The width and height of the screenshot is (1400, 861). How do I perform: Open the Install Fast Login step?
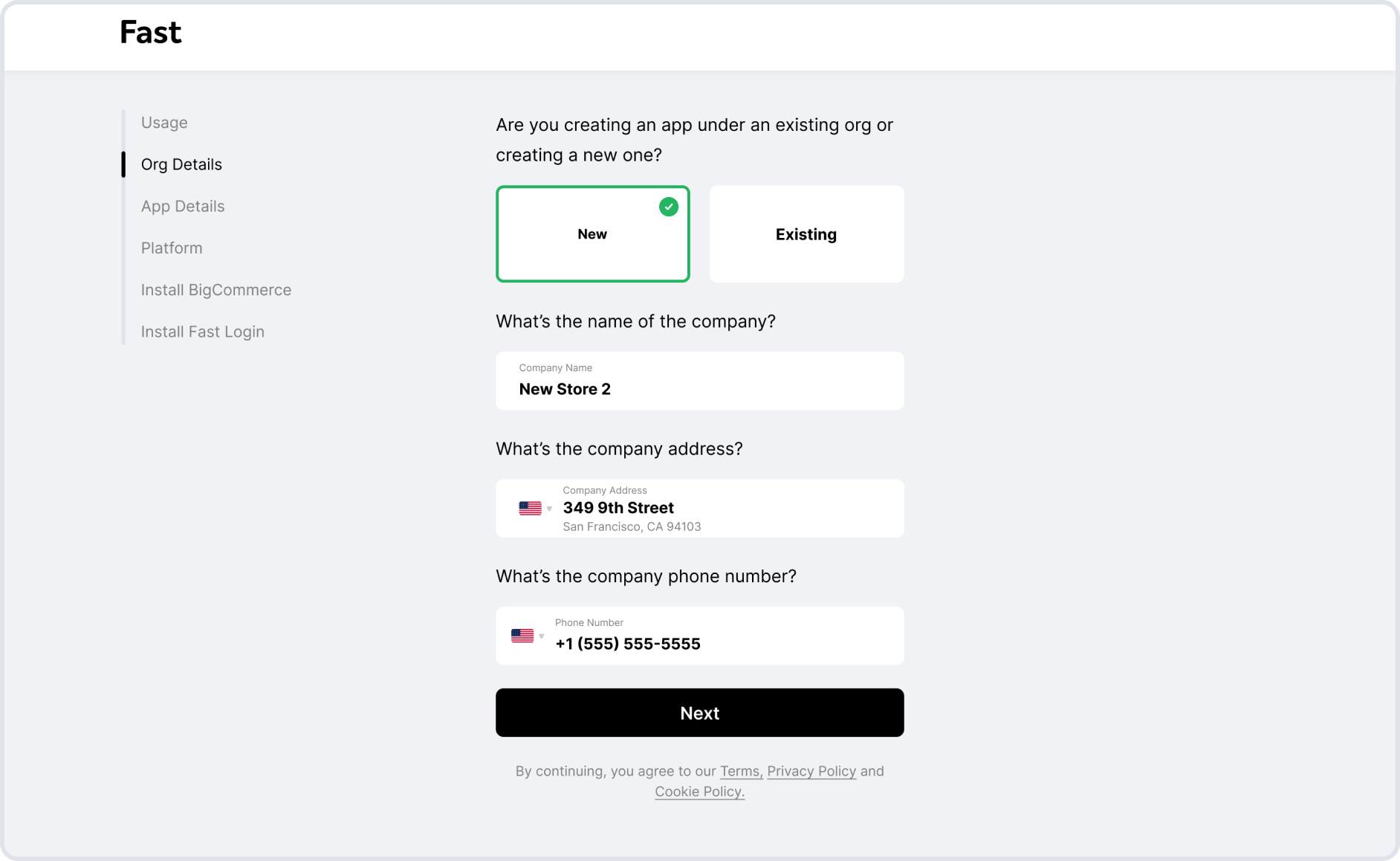203,332
